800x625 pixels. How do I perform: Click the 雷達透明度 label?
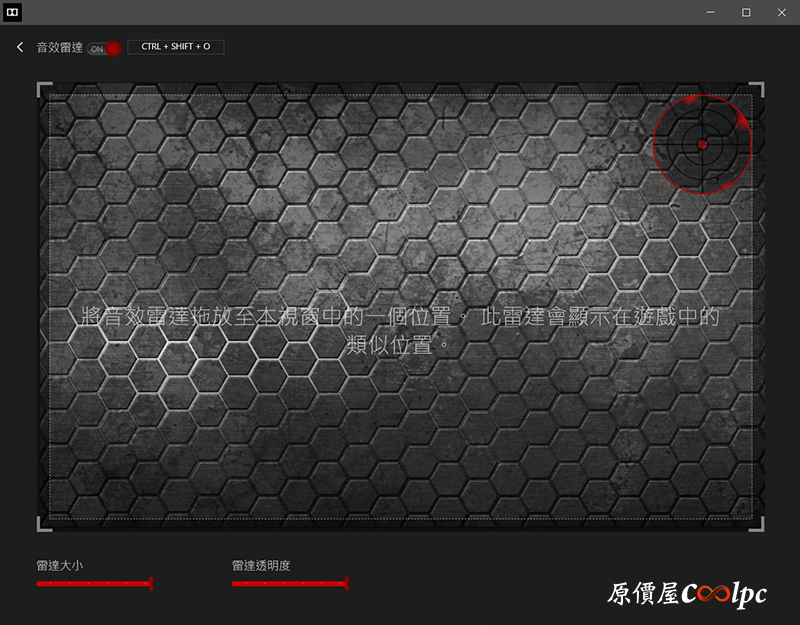(261, 565)
